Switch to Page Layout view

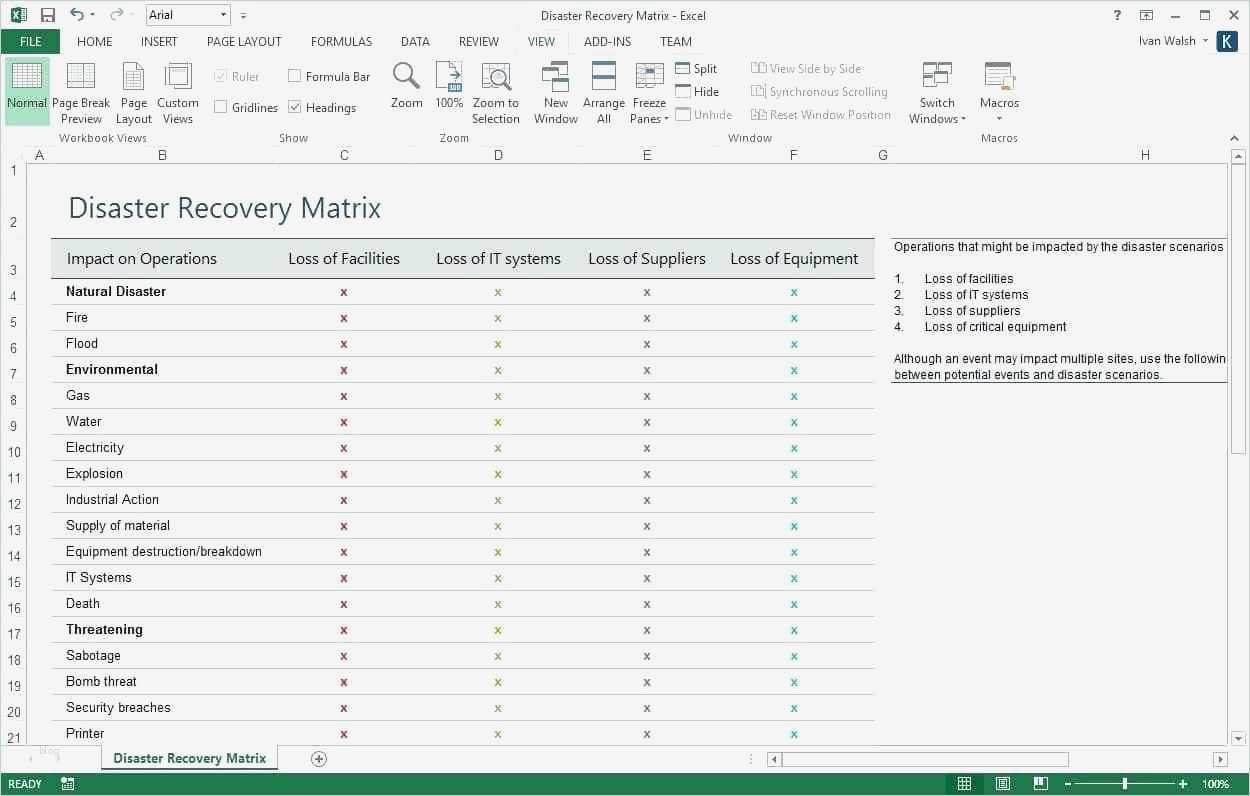133,77
